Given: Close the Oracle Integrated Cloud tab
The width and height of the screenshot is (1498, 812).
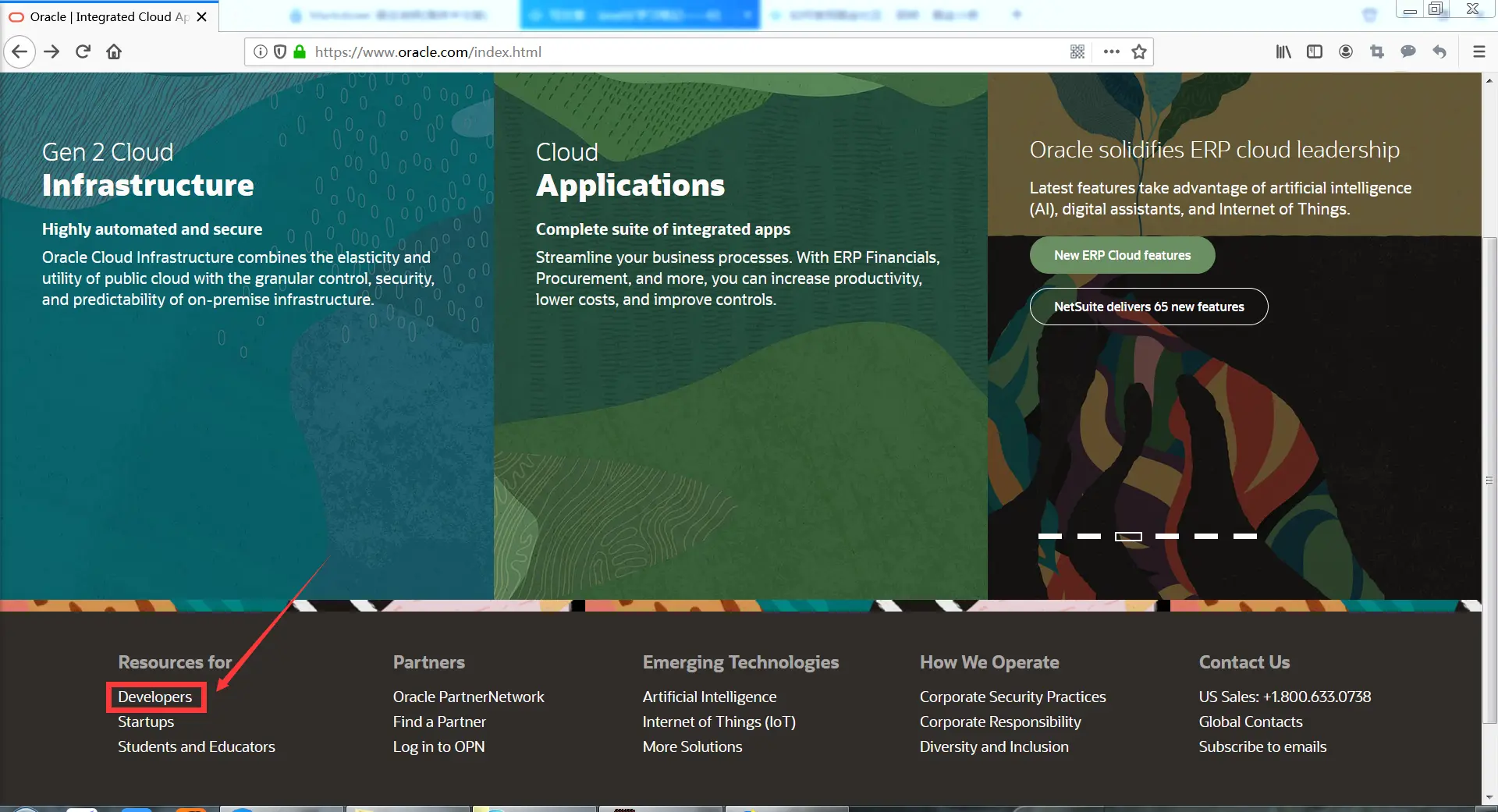Looking at the screenshot, I should click(202, 17).
